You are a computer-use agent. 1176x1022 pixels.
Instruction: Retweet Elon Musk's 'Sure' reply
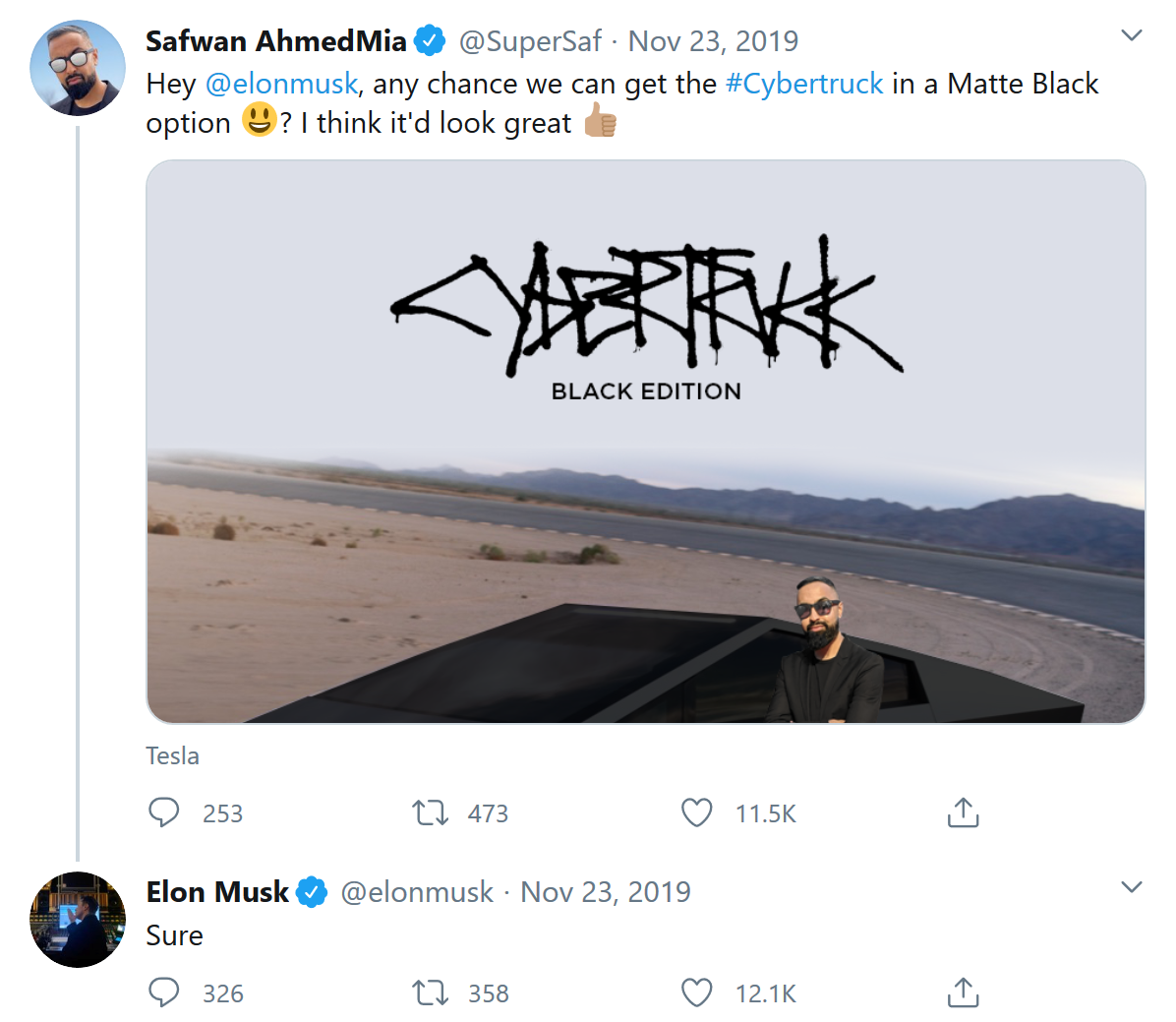pyautogui.click(x=430, y=993)
